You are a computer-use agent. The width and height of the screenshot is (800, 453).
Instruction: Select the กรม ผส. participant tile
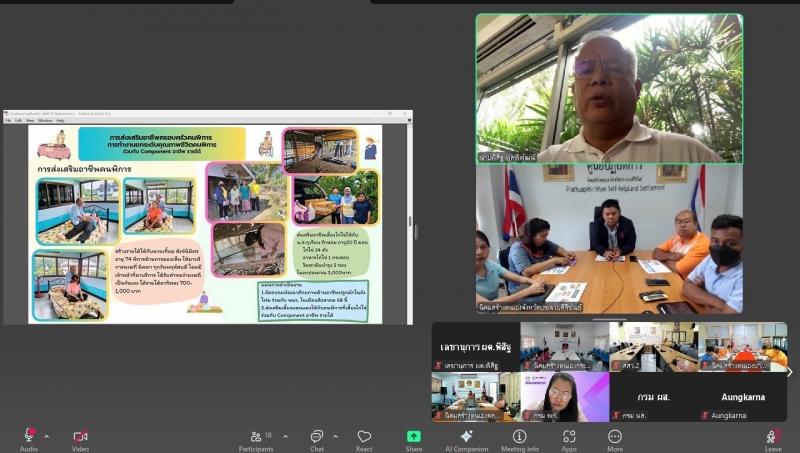click(x=654, y=397)
